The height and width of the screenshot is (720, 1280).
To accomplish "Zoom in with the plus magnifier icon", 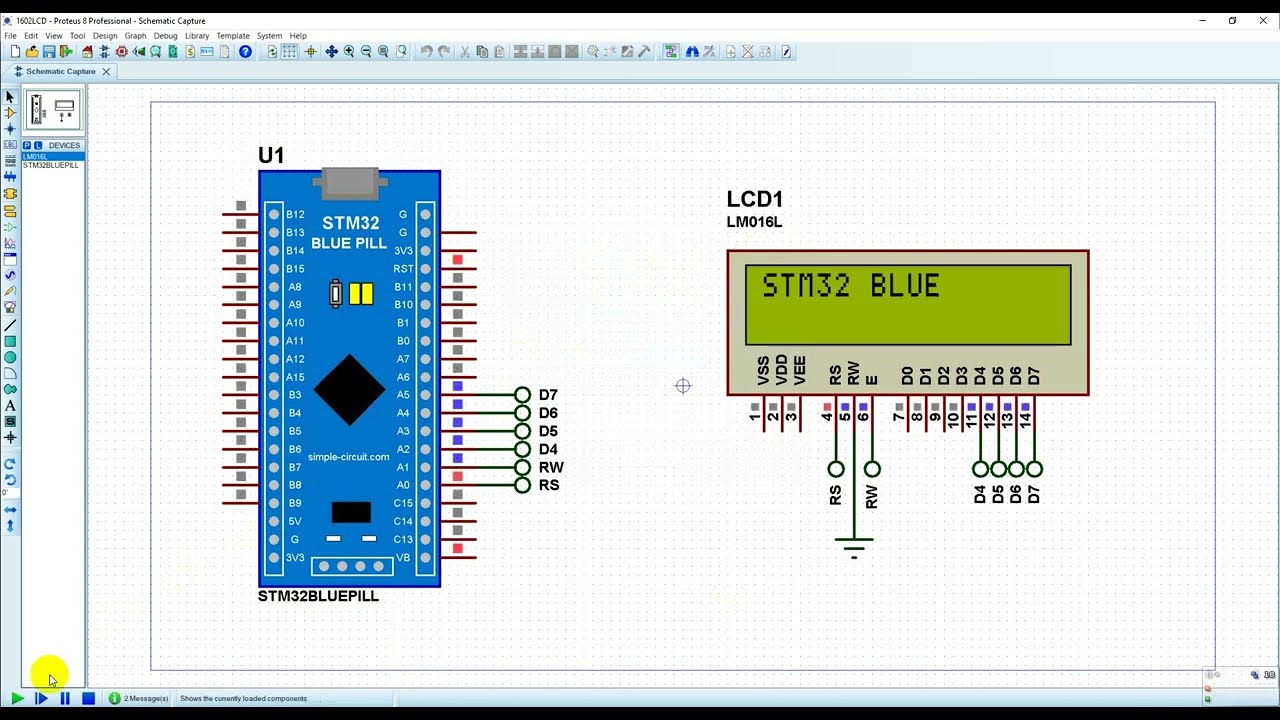I will pos(349,52).
